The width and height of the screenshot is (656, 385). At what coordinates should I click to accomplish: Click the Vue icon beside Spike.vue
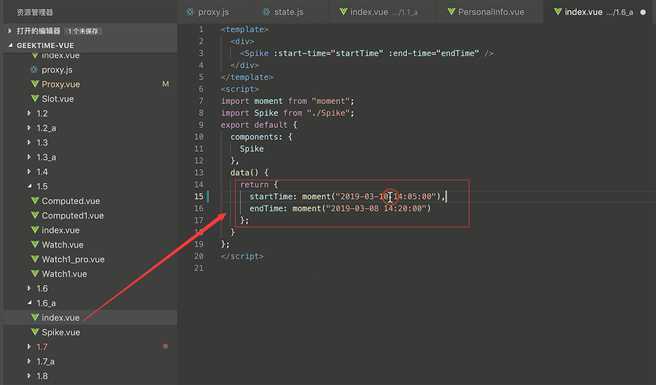(35, 332)
